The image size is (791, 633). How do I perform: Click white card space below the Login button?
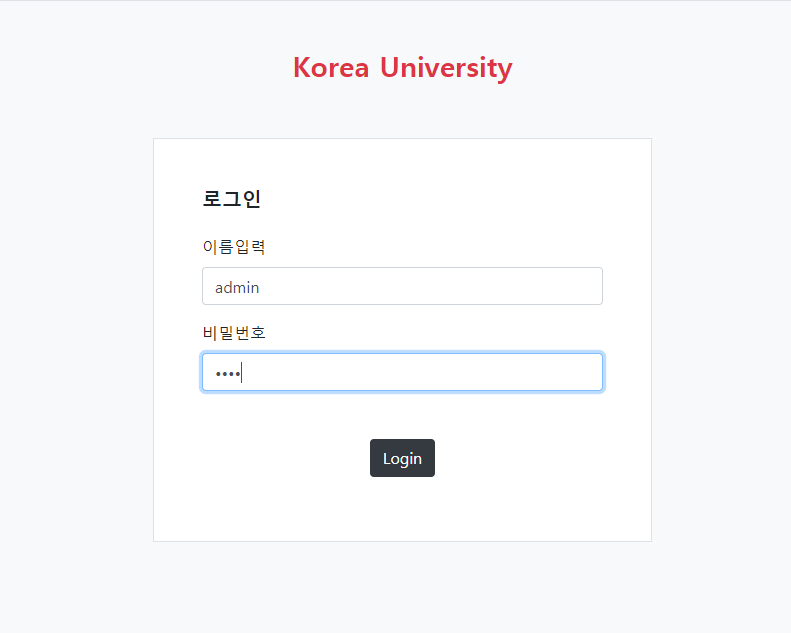pos(402,510)
